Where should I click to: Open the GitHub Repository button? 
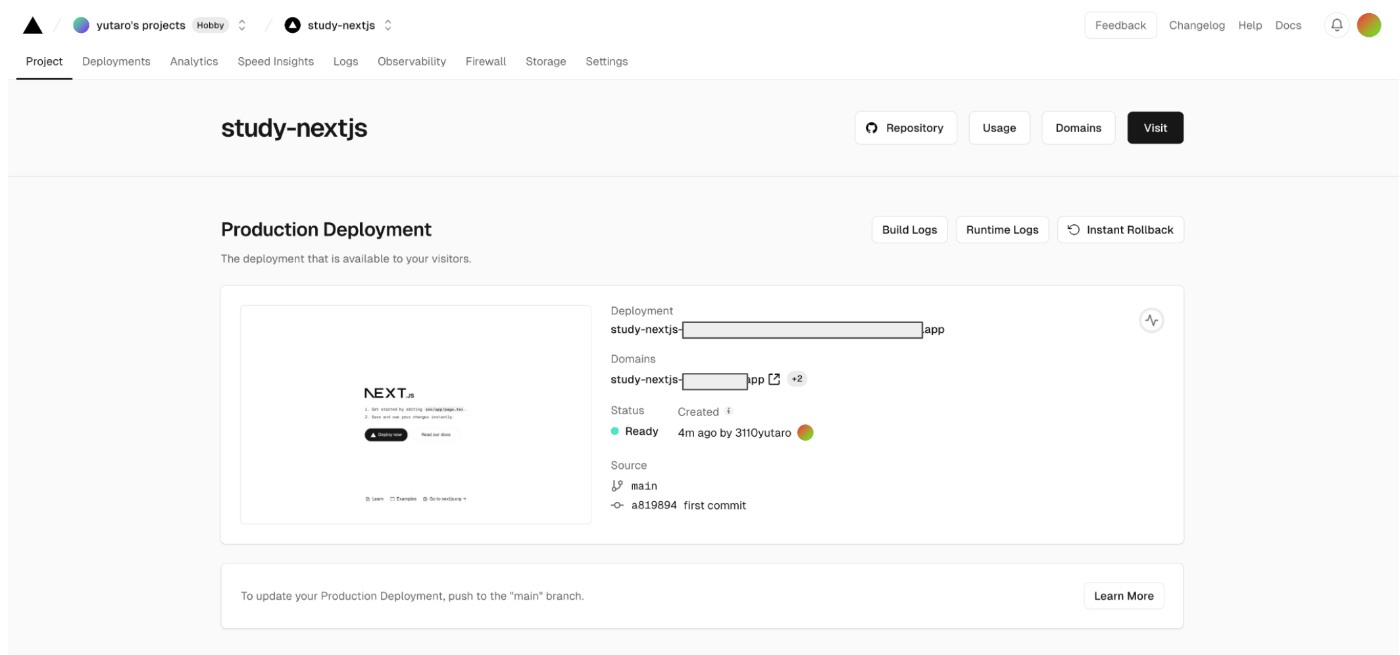[x=906, y=128]
